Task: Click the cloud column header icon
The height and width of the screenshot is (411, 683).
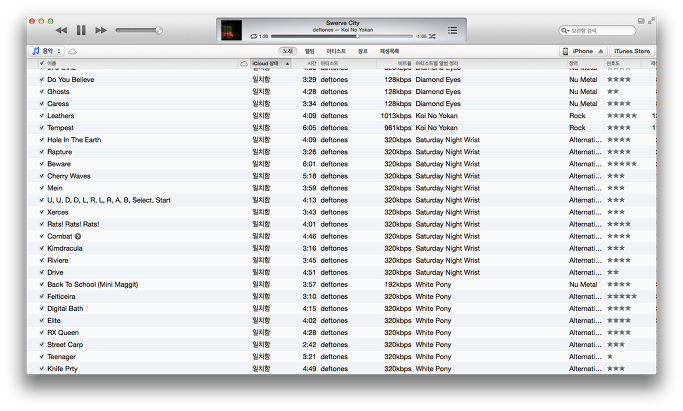Action: pyautogui.click(x=244, y=64)
